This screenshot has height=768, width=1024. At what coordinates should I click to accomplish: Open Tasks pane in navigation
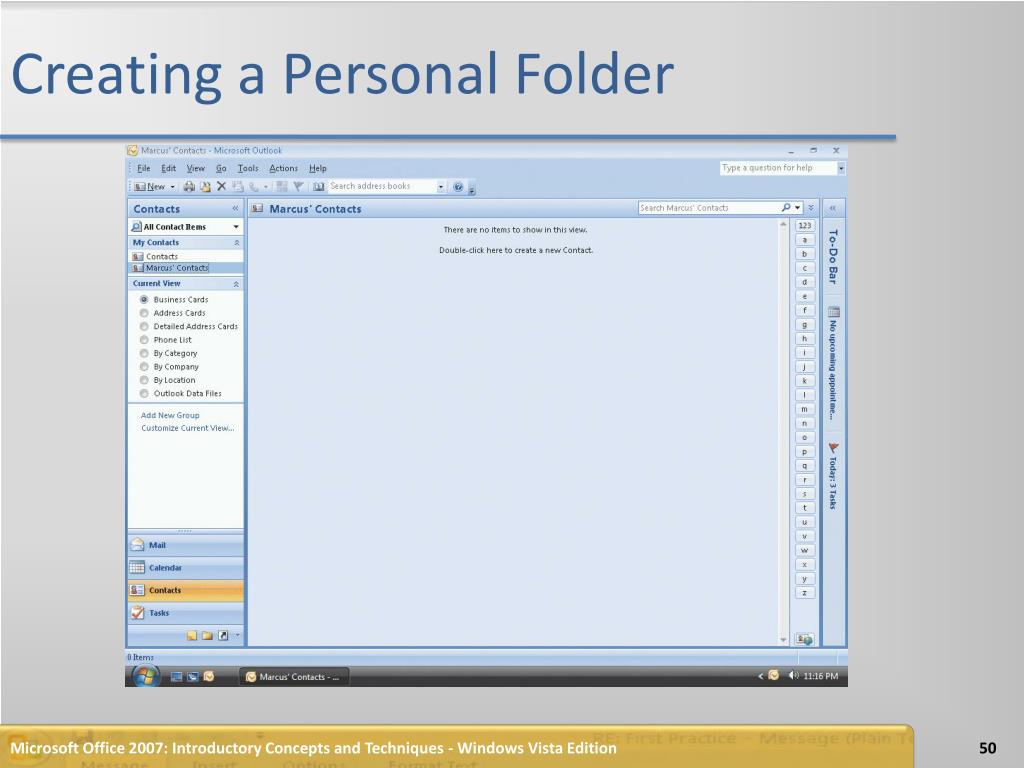185,613
